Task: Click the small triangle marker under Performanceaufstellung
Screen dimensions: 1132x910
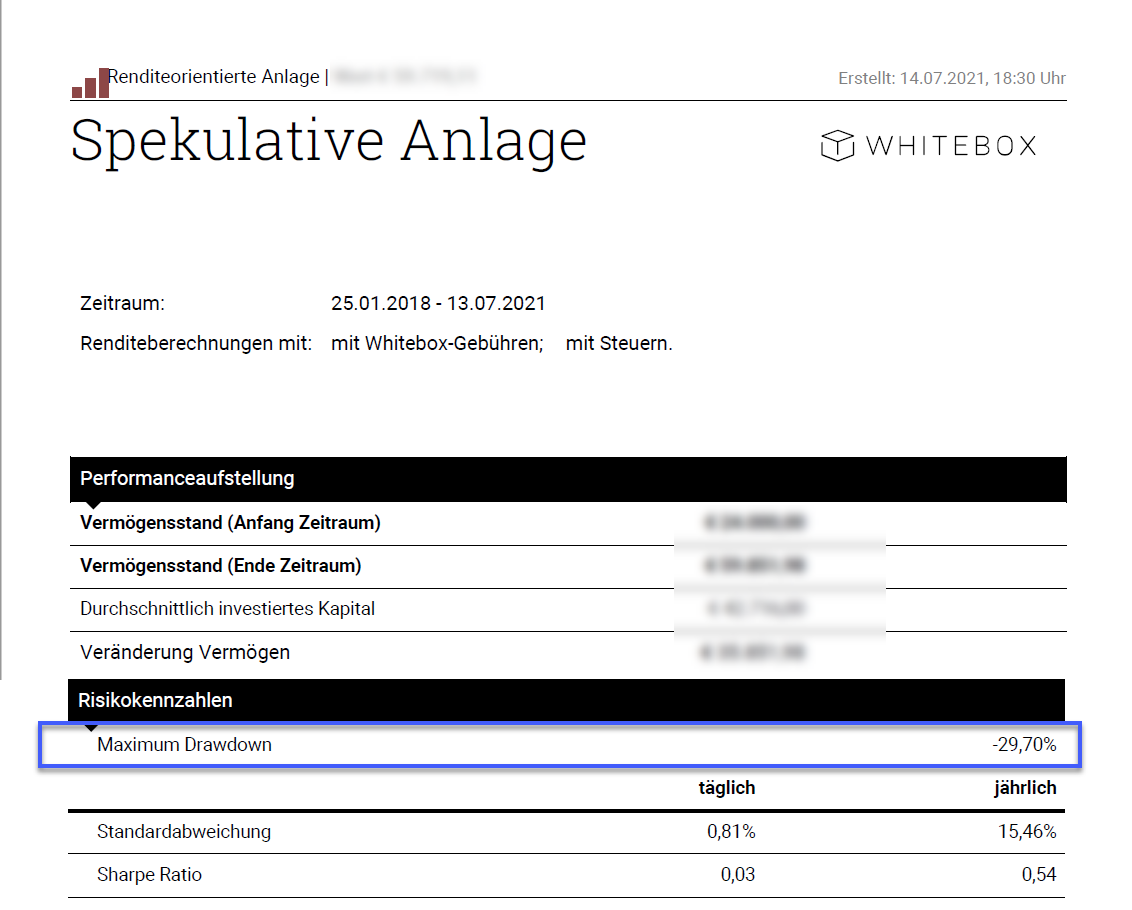Action: coord(91,506)
